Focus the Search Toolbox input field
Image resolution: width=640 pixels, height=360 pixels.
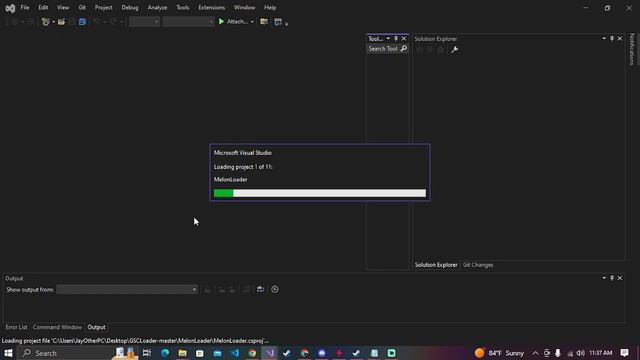tap(383, 49)
